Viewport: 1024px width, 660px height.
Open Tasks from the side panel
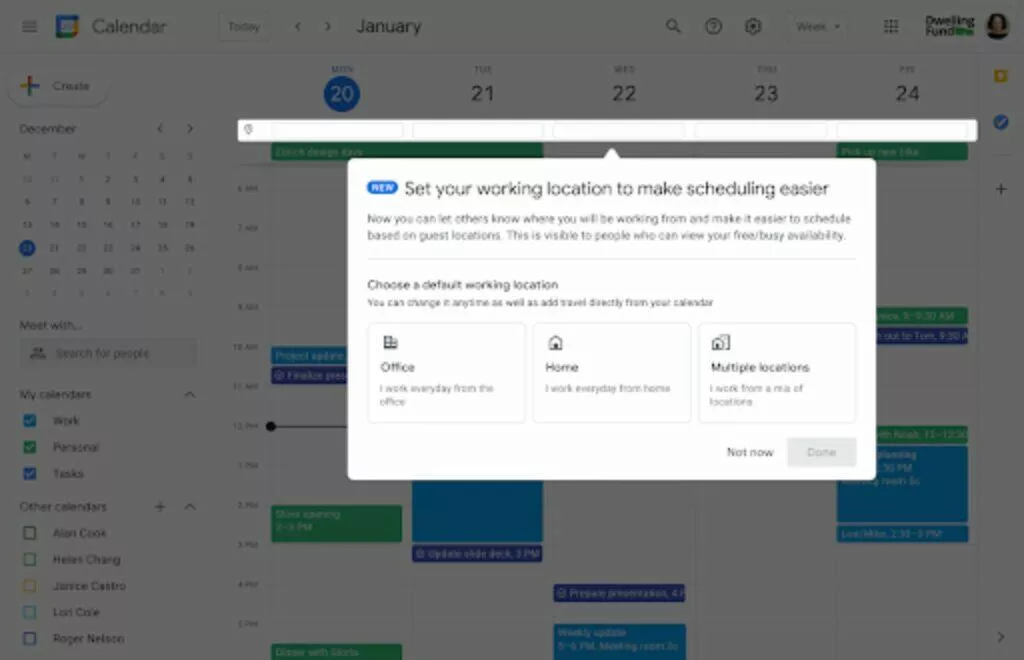point(1000,122)
